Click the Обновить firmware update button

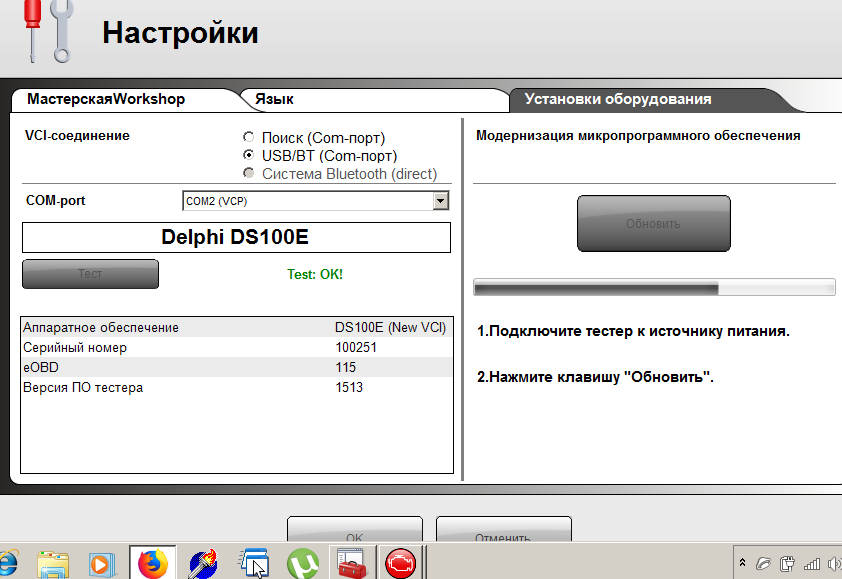(654, 223)
